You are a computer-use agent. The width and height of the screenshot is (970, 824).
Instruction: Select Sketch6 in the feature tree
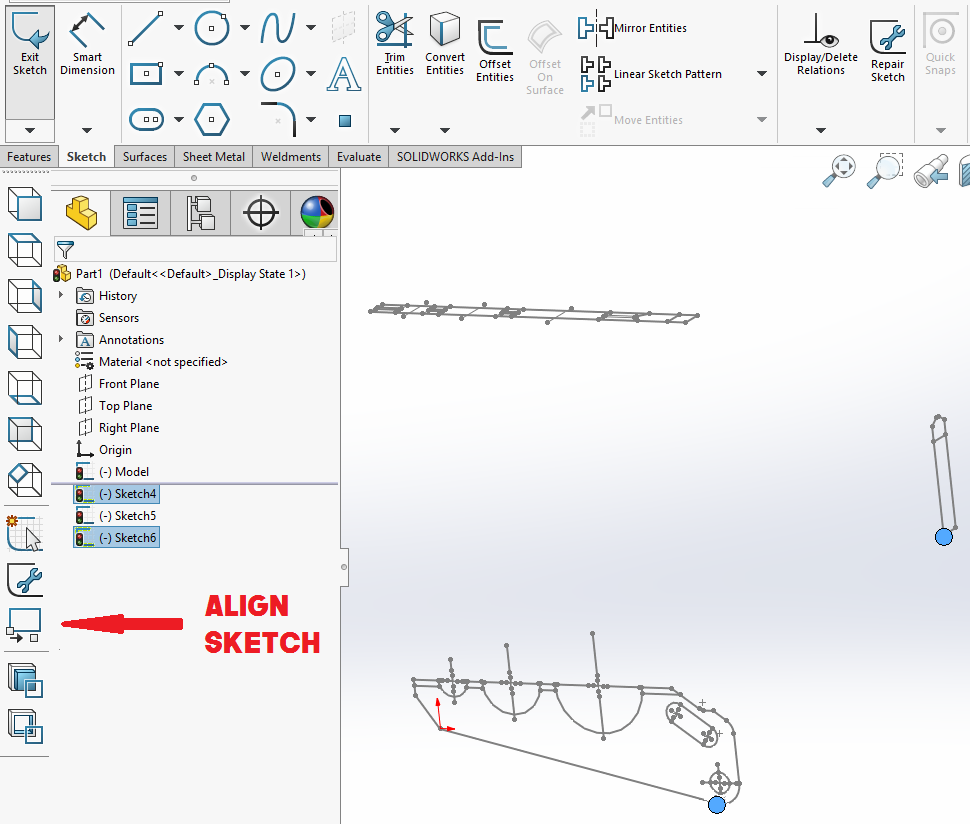tap(116, 538)
